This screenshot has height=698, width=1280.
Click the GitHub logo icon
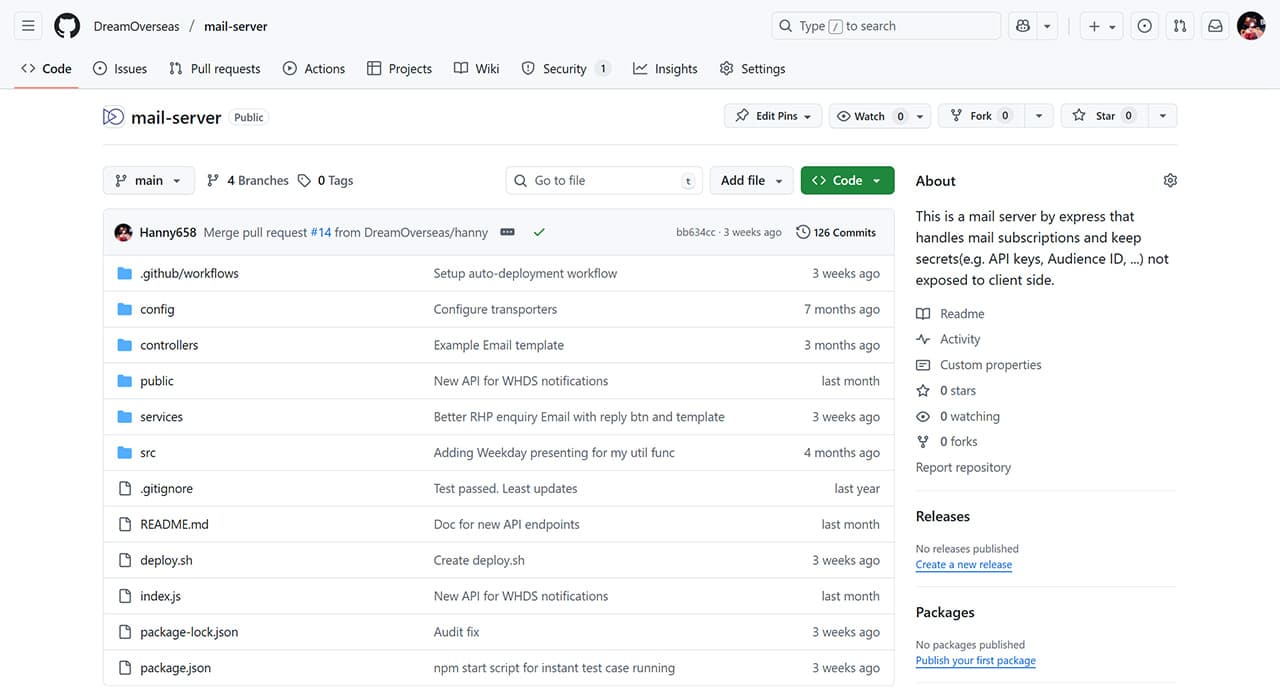point(67,26)
